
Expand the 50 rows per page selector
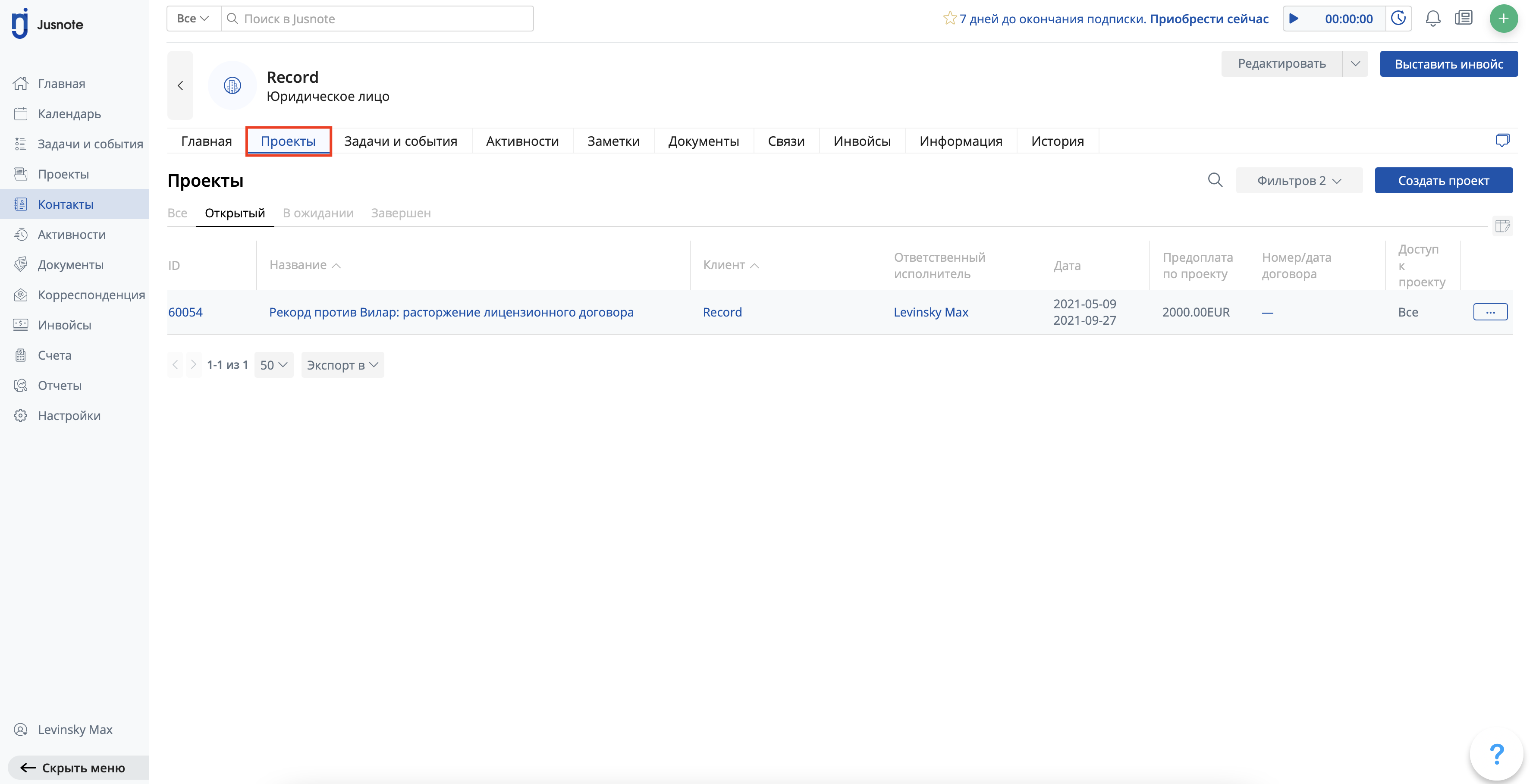(273, 365)
